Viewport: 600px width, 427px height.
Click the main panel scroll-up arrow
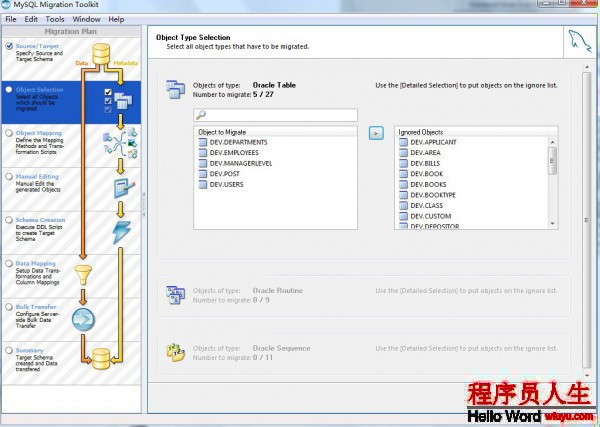tap(587, 67)
